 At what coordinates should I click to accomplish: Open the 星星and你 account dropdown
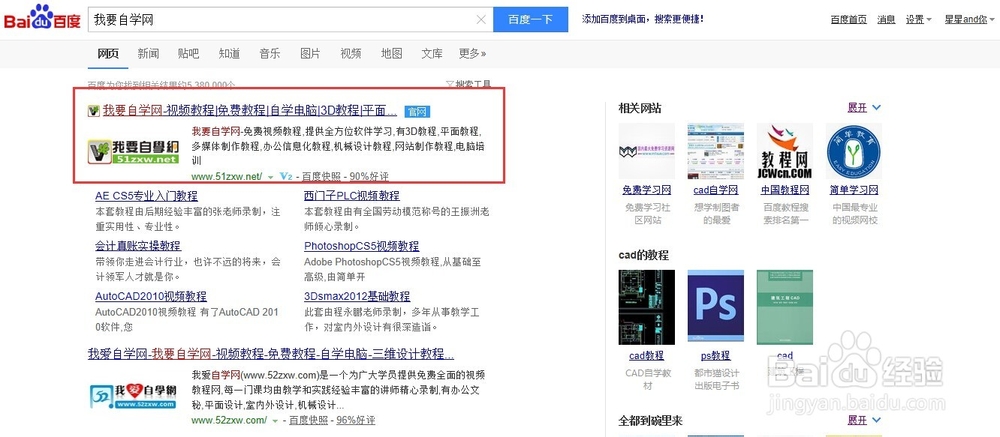pyautogui.click(x=969, y=20)
